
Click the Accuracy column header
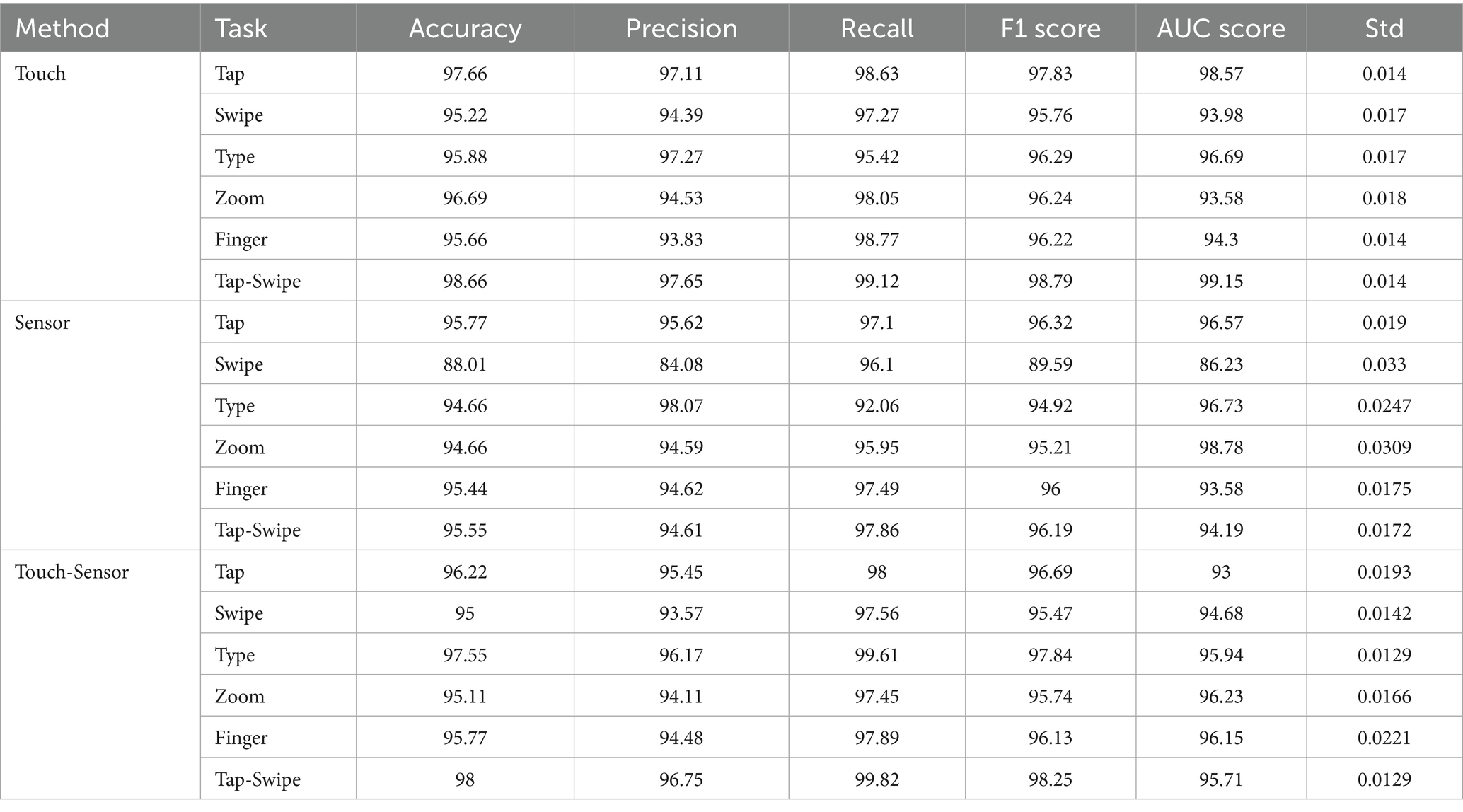coord(465,28)
